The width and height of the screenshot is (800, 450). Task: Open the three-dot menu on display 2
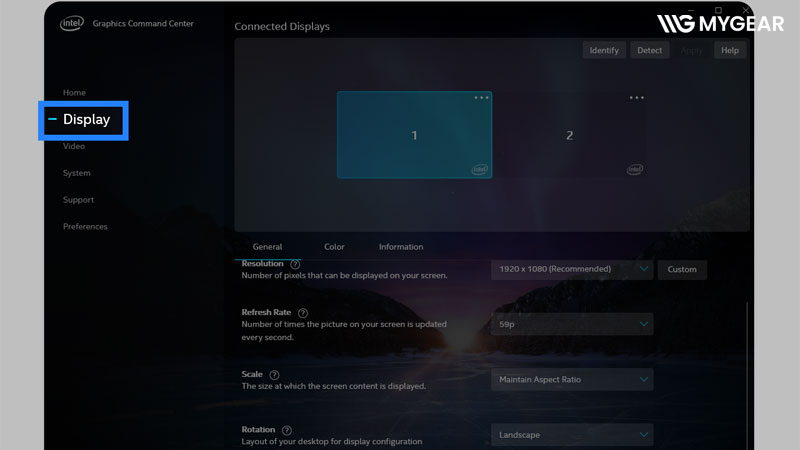636,98
